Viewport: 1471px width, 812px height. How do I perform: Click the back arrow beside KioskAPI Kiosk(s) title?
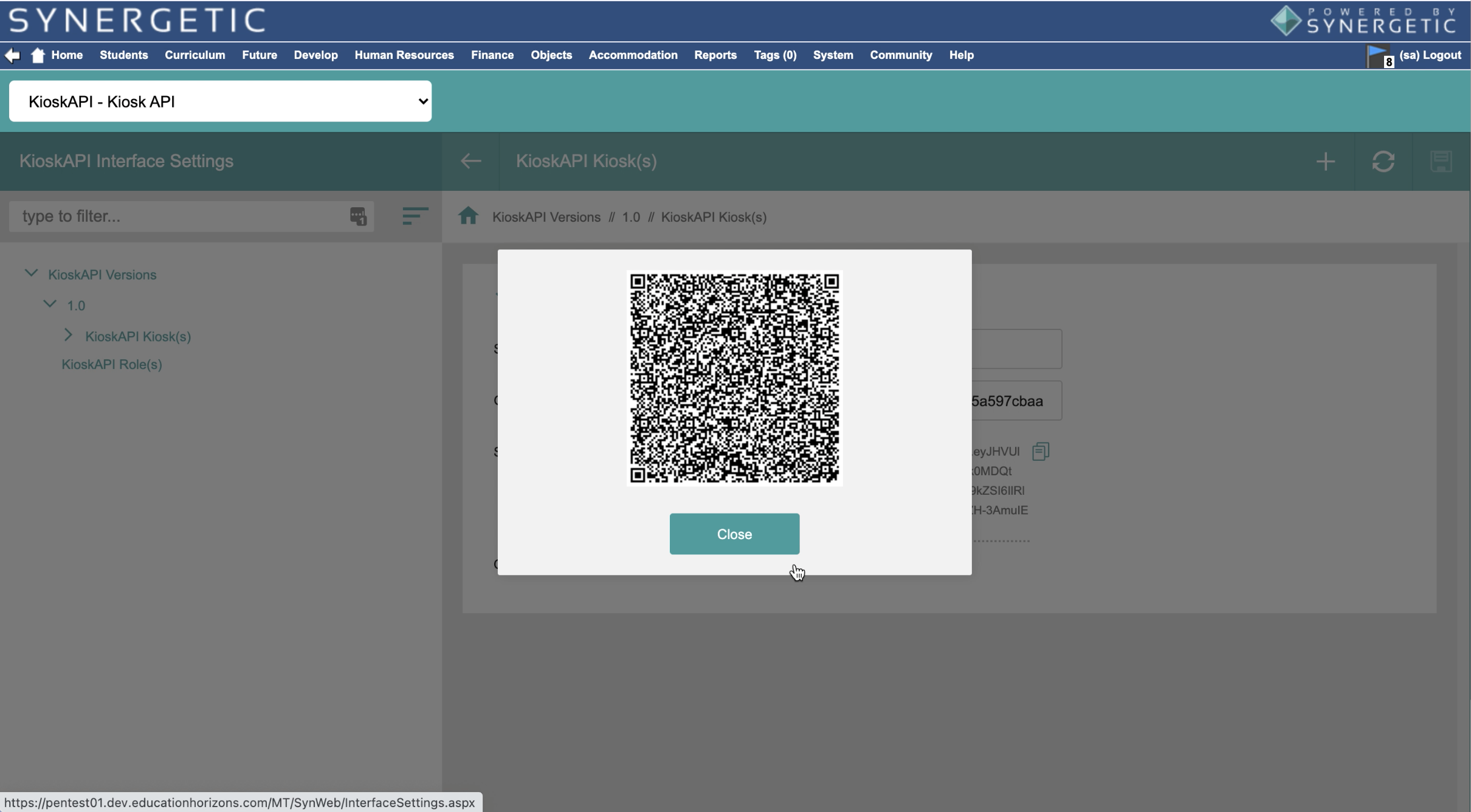(471, 160)
